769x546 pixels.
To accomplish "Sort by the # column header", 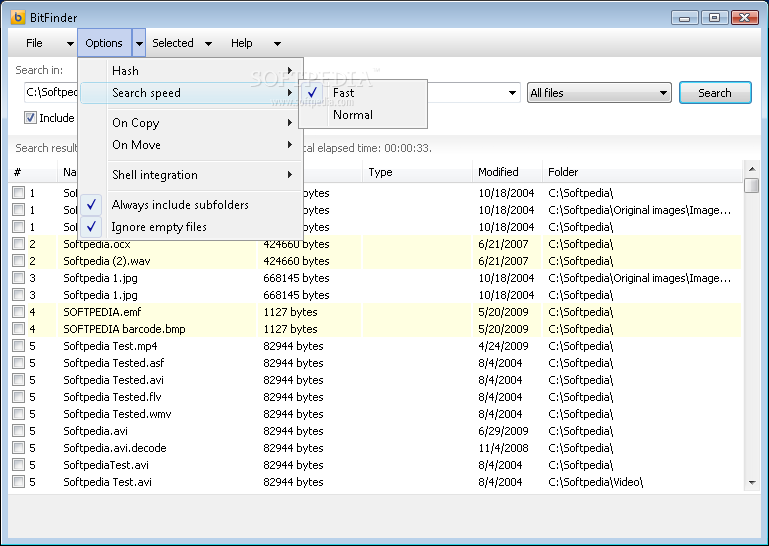I will coord(33,172).
